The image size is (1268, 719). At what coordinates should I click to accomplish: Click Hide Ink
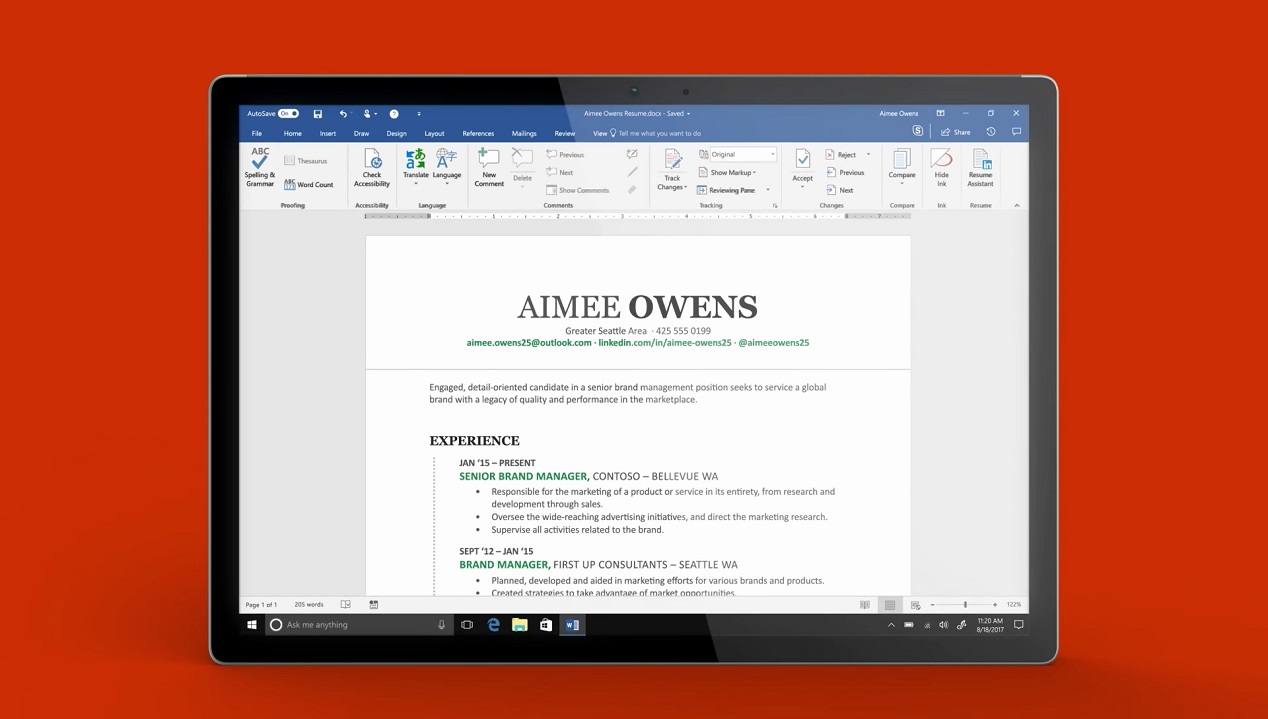(x=941, y=168)
